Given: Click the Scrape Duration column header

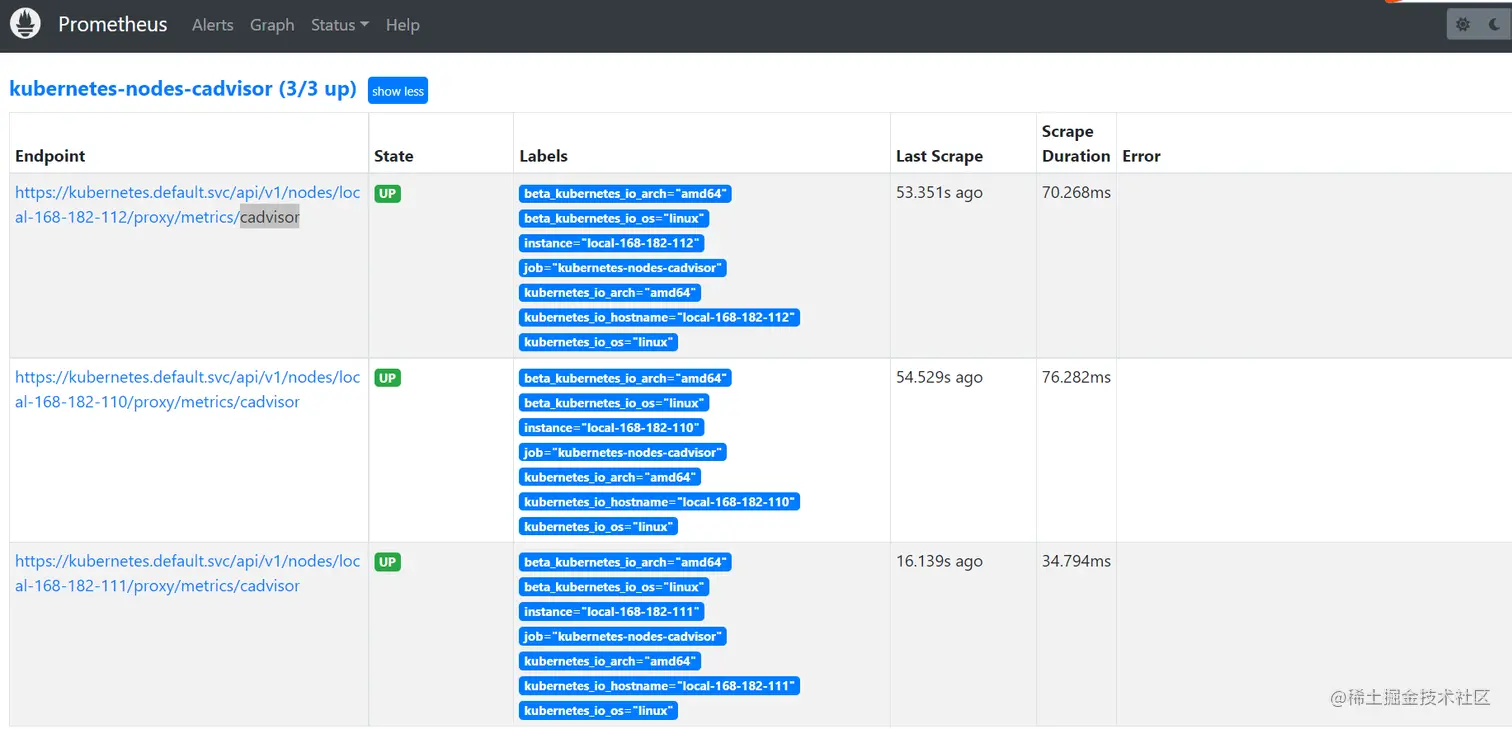Looking at the screenshot, I should (1076, 143).
